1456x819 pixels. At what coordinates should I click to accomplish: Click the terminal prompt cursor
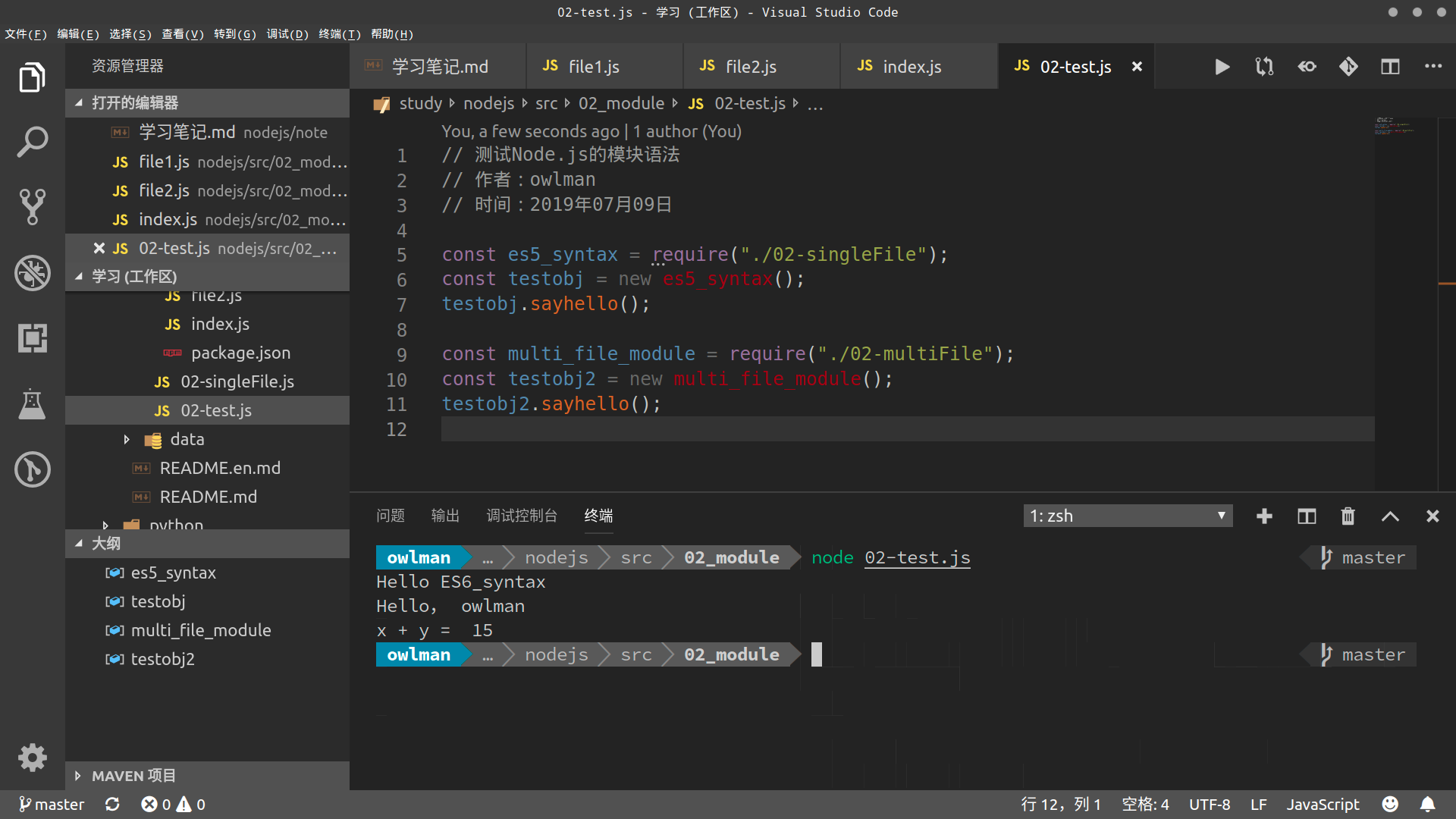point(817,654)
